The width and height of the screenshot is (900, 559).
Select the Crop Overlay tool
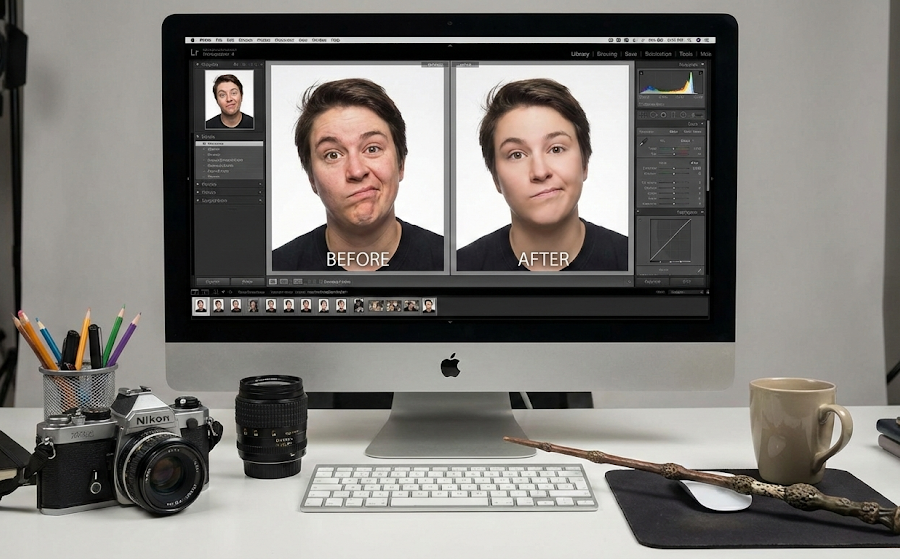coord(643,115)
